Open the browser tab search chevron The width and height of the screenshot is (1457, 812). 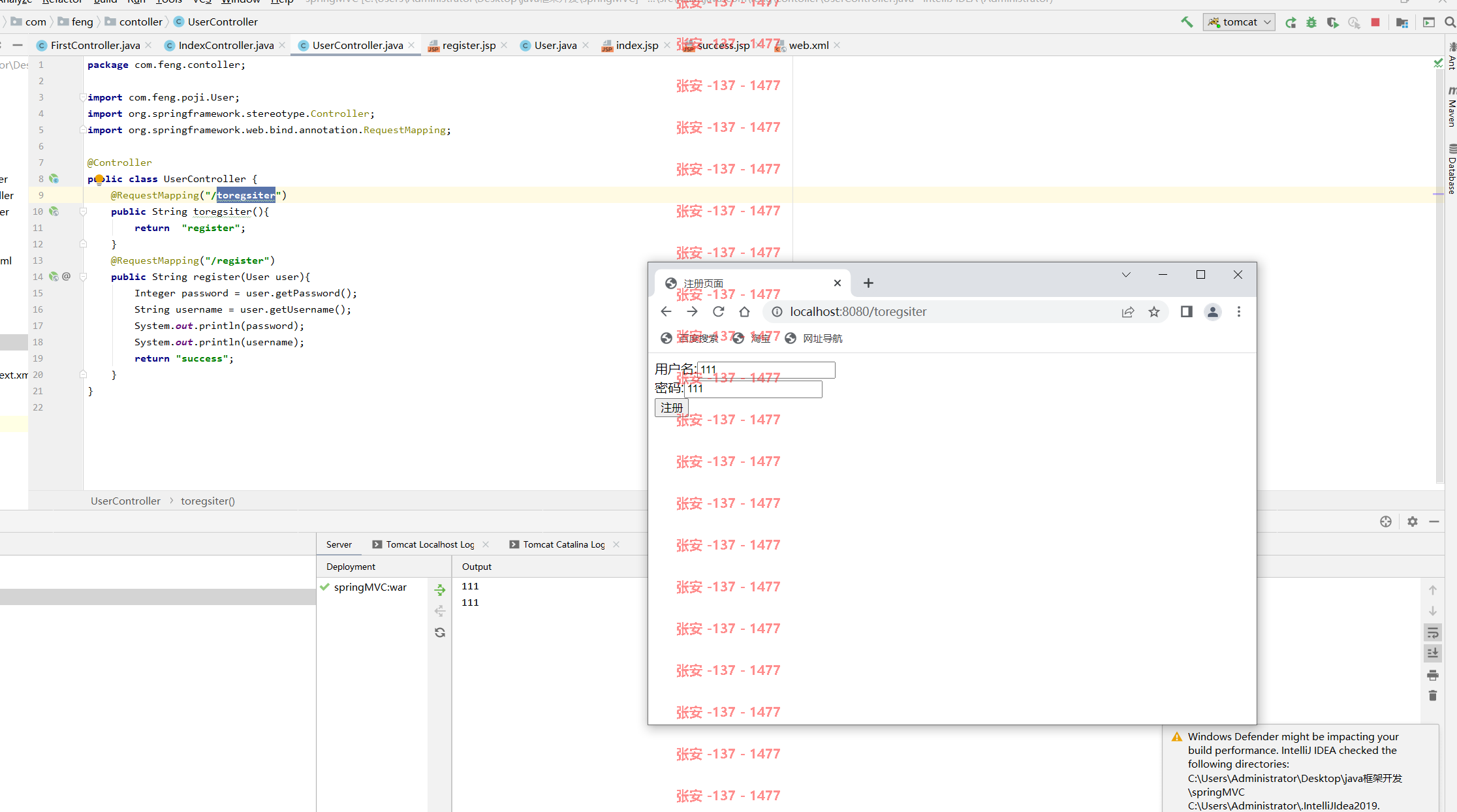click(x=1126, y=275)
